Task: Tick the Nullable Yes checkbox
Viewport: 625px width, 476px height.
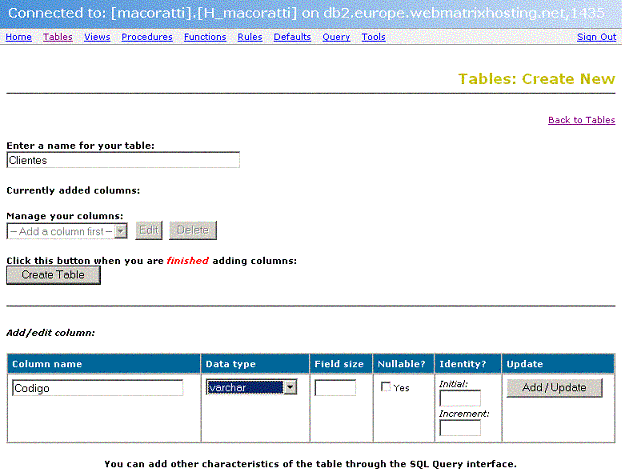Action: pos(385,387)
